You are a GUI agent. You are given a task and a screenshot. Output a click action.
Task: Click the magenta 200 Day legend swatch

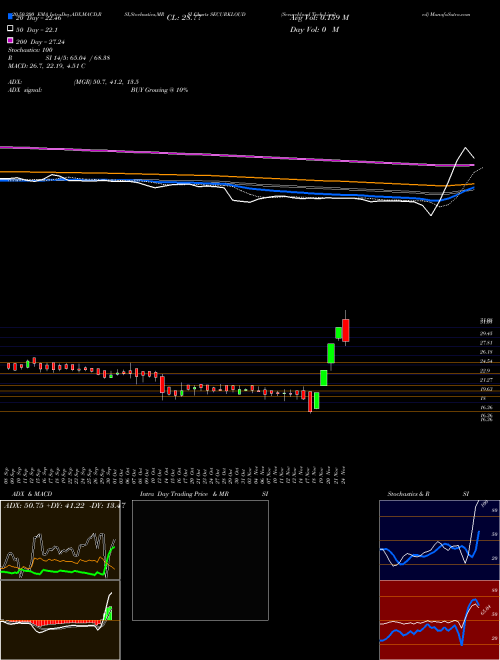tap(10, 40)
